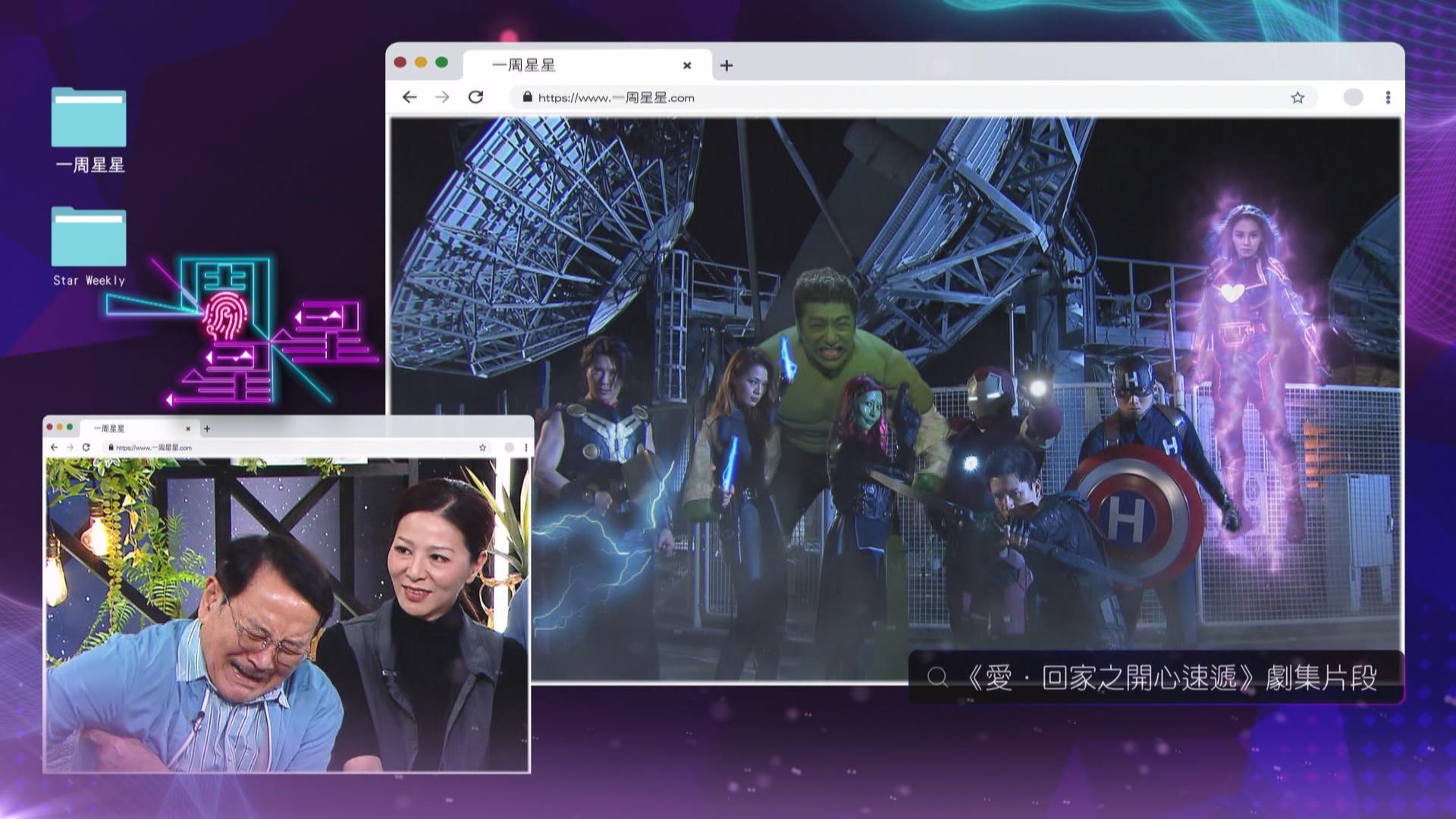The image size is (1456, 819).
Task: Click forward arrow in small browser window
Action: tap(70, 447)
